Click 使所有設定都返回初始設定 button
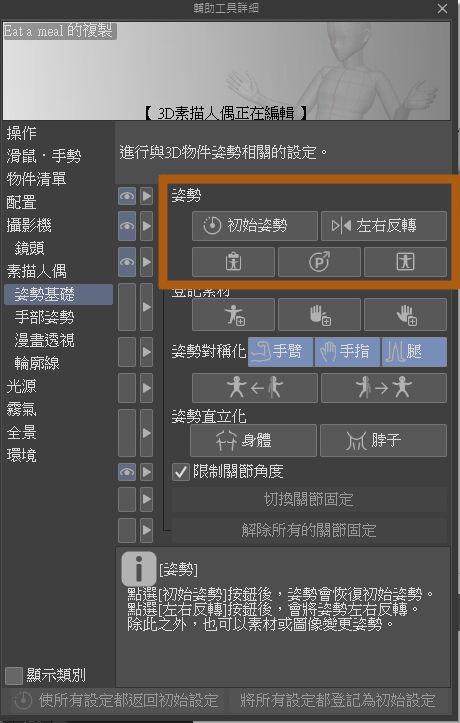The image size is (460, 723). (x=116, y=700)
